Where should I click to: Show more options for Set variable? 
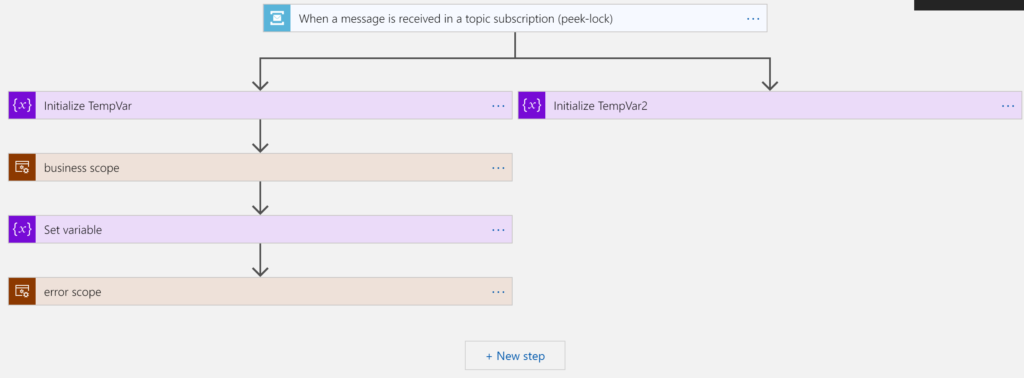point(498,230)
